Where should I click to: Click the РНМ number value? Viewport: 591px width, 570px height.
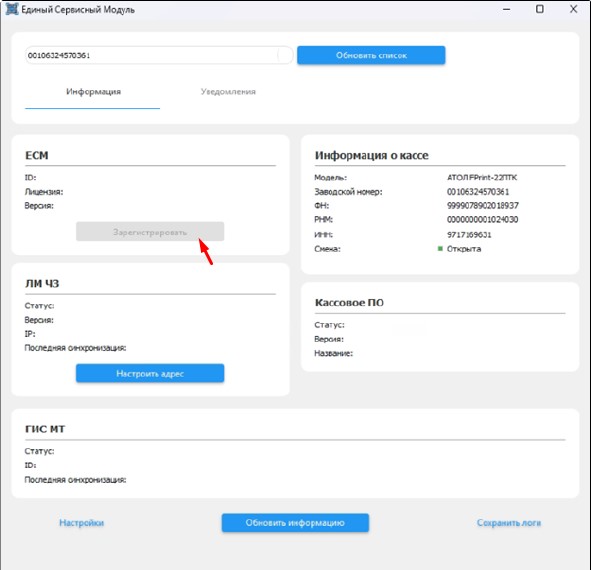[x=482, y=219]
